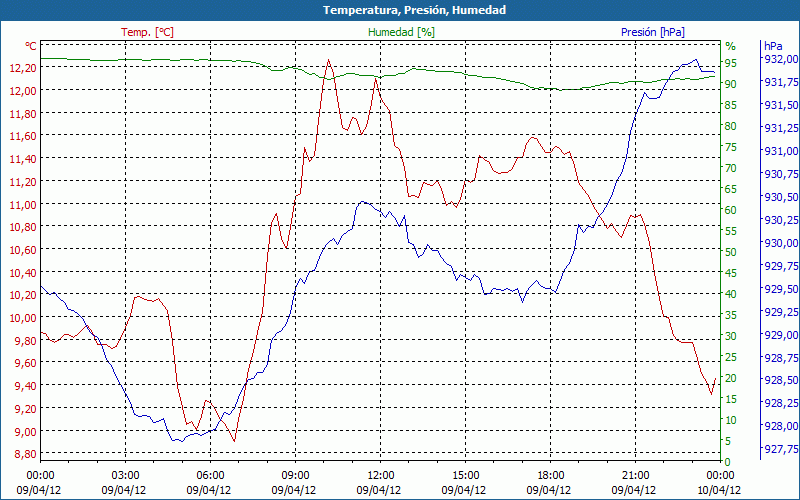Viewport: 800px width, 500px height.
Task: Pick temperature axis value '9,80'
Action: (26, 340)
